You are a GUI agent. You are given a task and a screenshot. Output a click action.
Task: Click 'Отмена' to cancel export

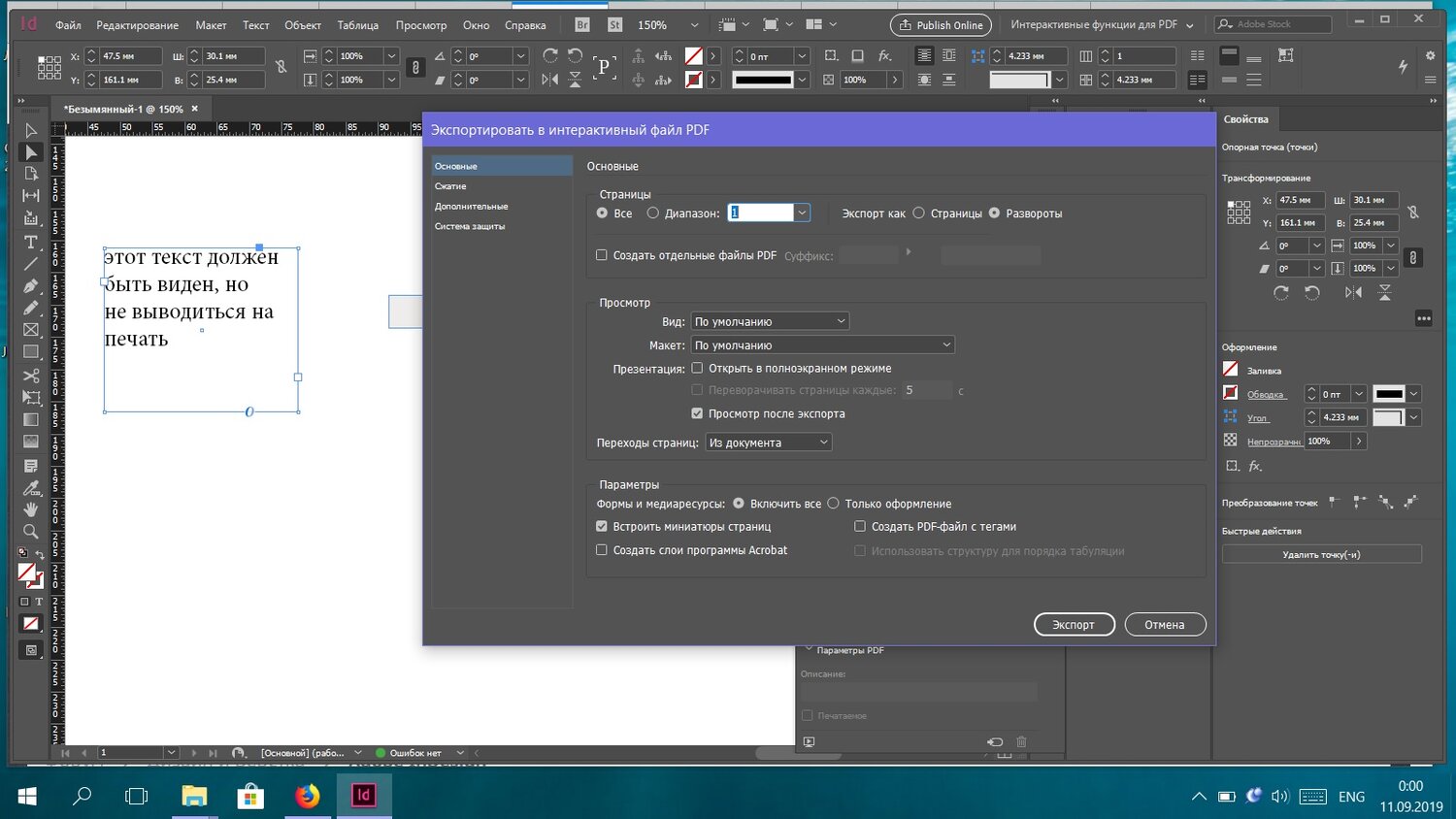(1165, 625)
